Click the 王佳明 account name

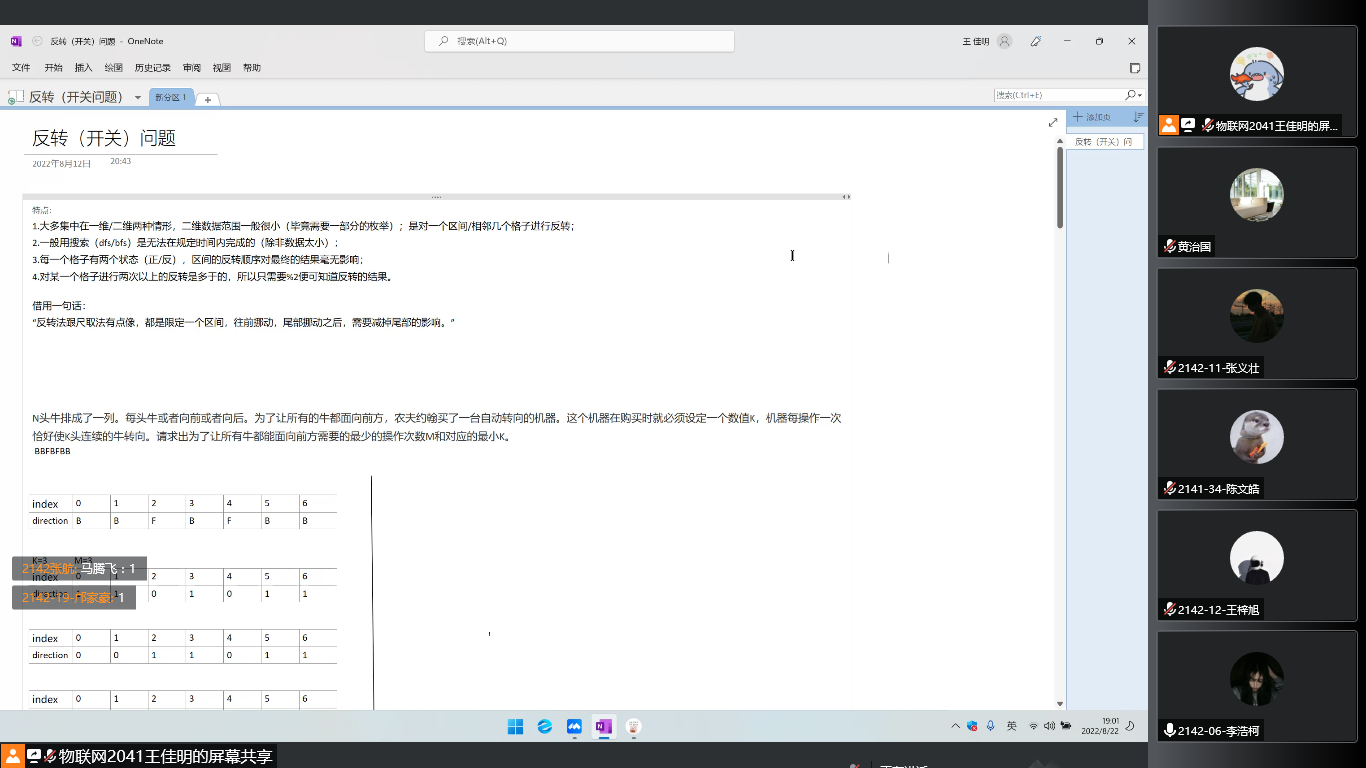tap(976, 41)
